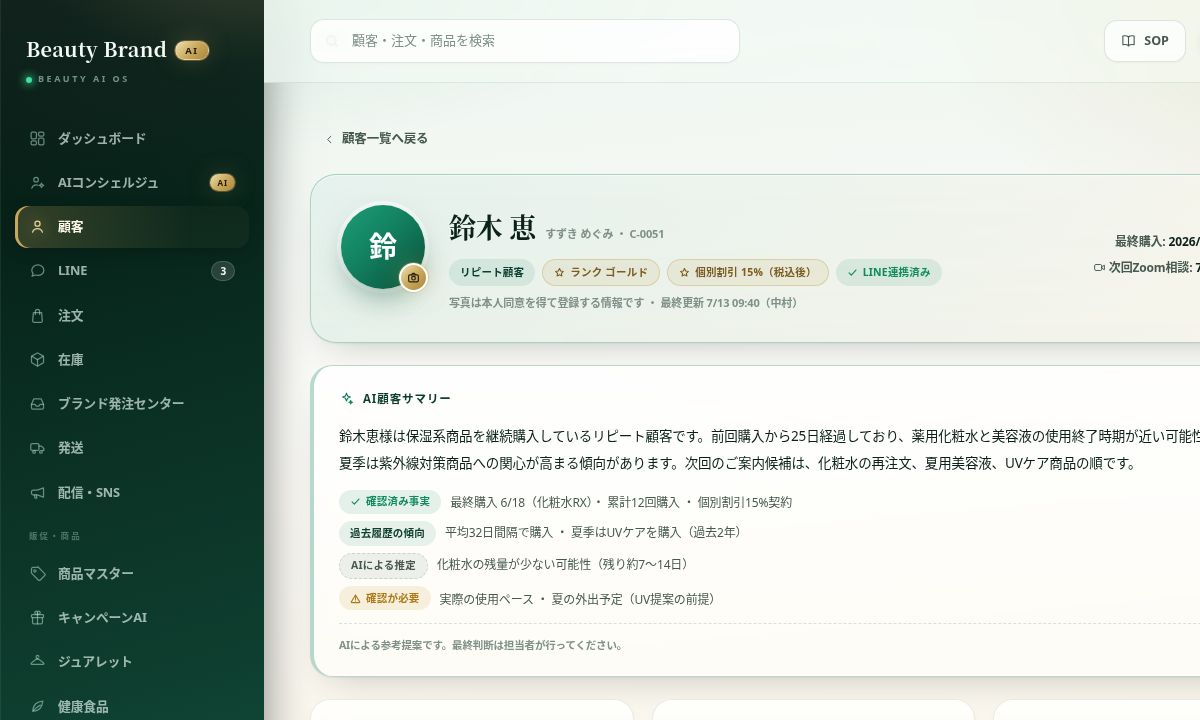Click the checkmark in 確認済み事実 tag
The image size is (1200, 720).
tap(355, 502)
